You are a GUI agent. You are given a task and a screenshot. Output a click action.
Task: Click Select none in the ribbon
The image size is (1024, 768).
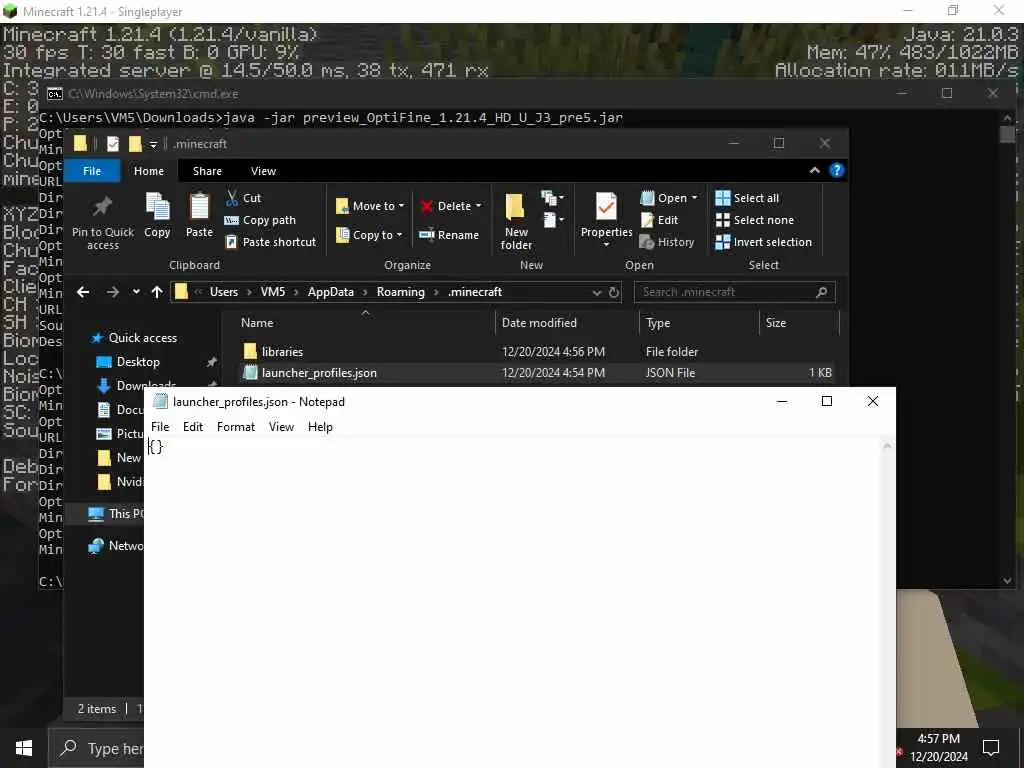755,220
